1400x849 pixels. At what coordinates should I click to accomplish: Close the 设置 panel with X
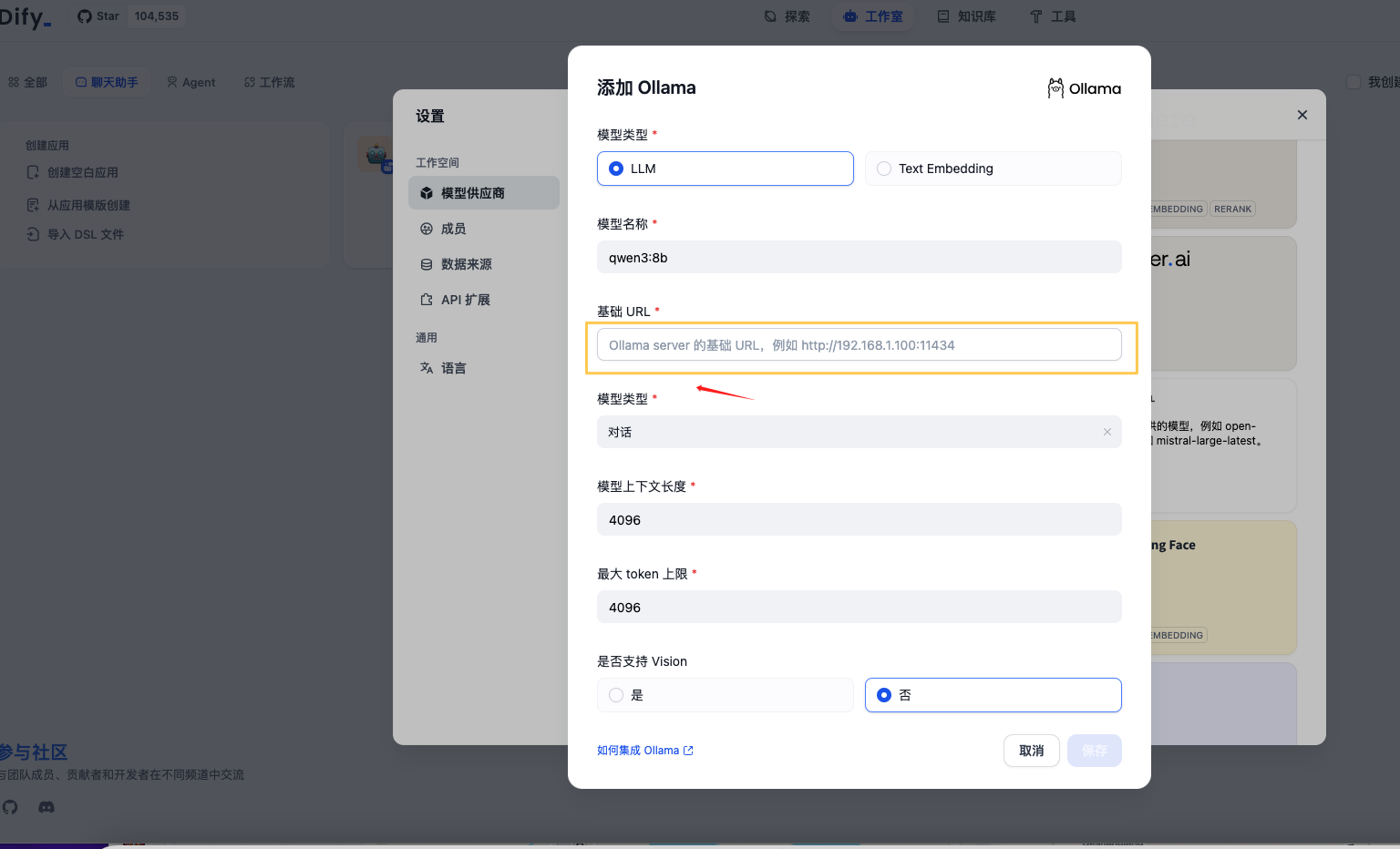(x=1302, y=115)
